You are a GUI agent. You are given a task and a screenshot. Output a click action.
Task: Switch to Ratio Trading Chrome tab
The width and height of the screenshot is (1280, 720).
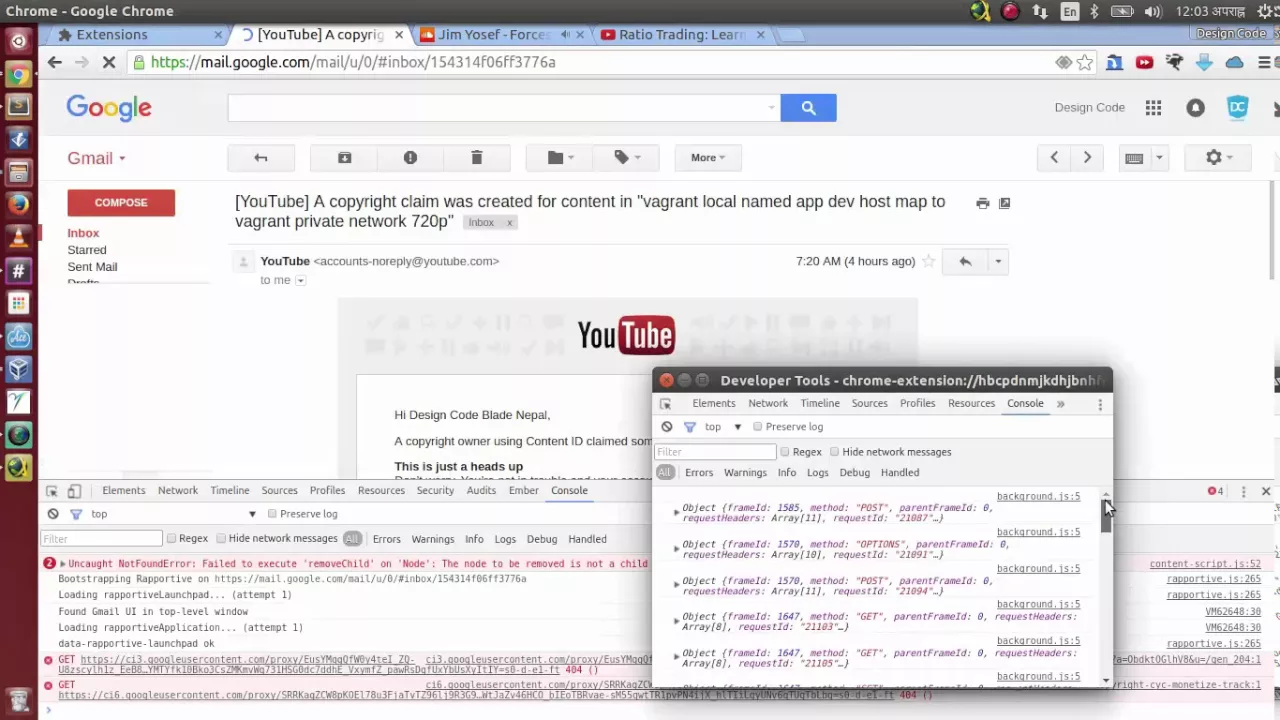tap(682, 34)
